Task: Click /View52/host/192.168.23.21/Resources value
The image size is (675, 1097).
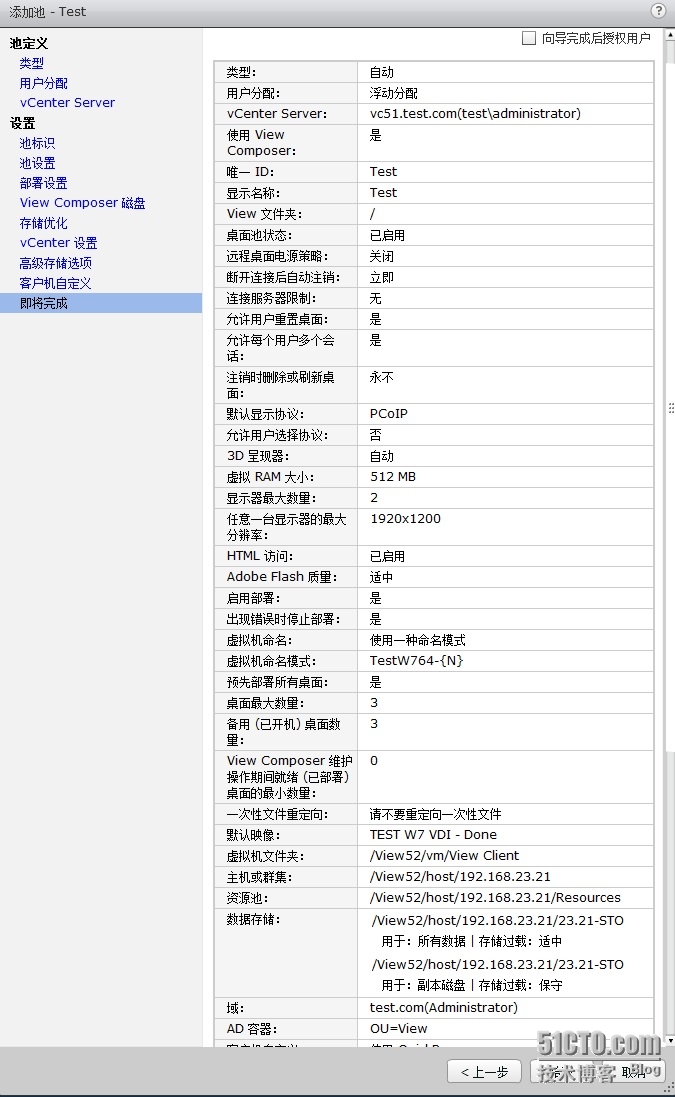Action: [495, 898]
